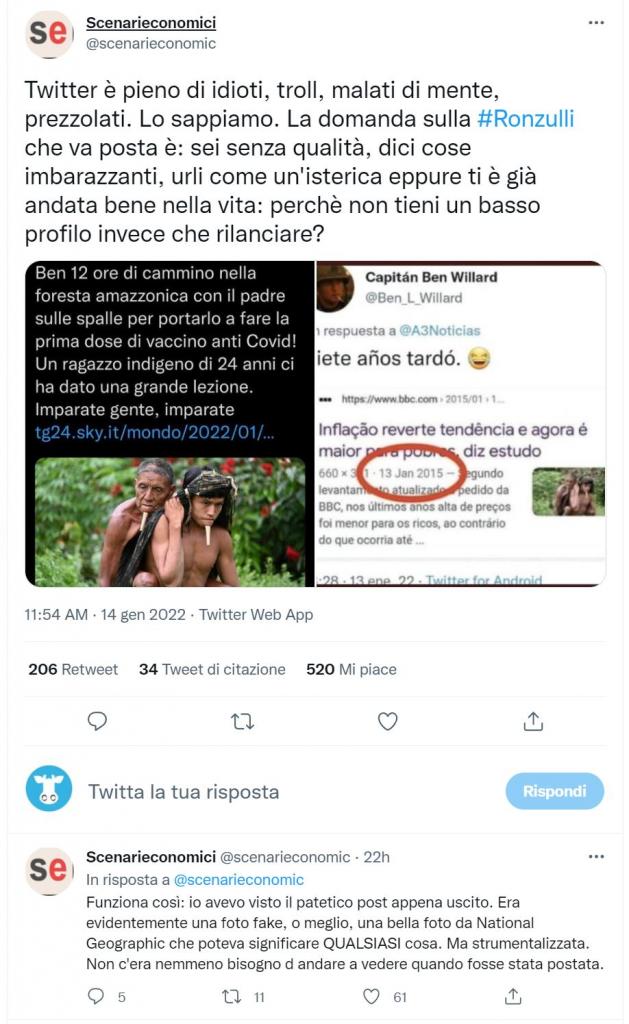Open the main tweet's three-dot menu

(x=596, y=23)
